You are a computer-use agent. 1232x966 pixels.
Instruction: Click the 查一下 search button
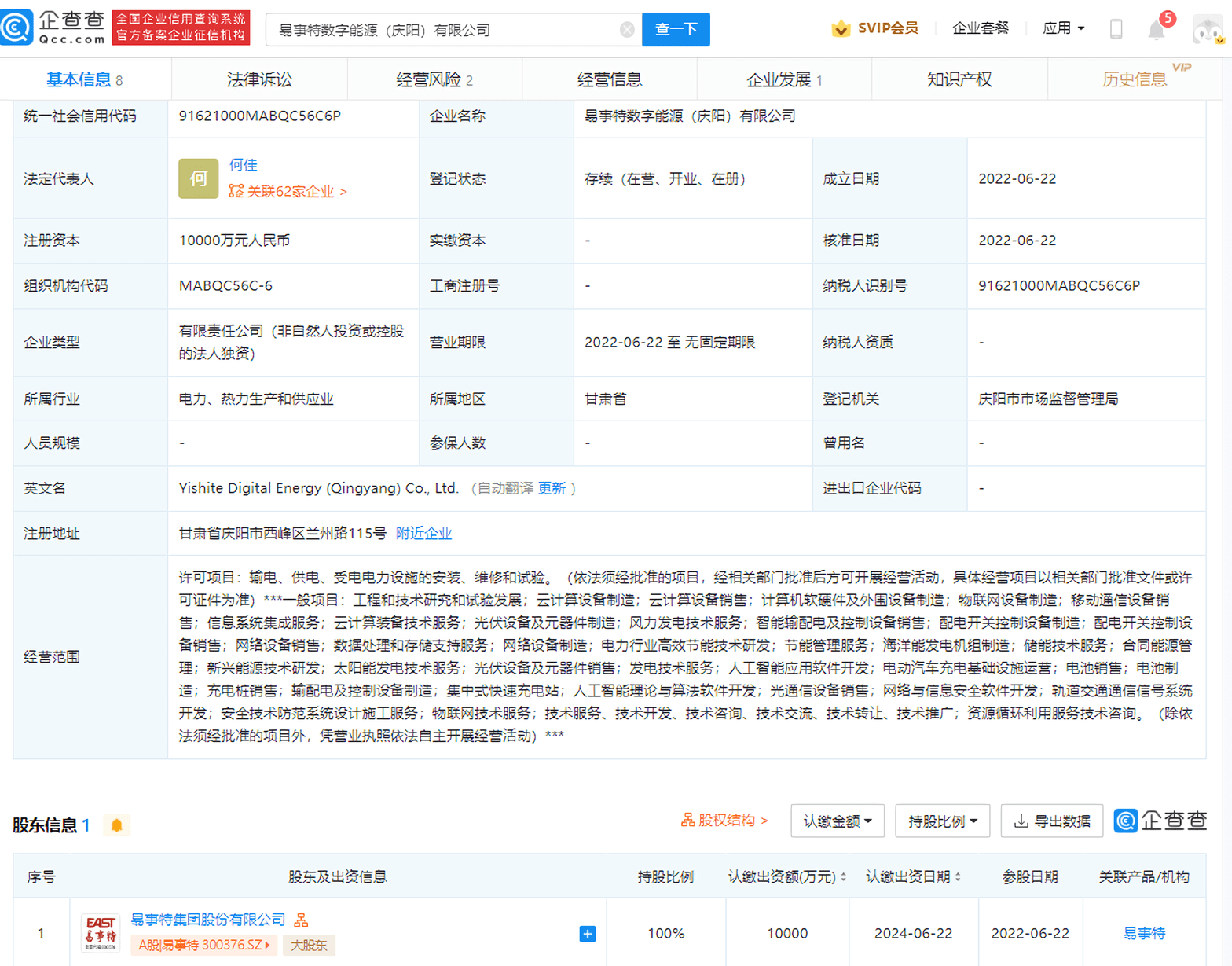[x=676, y=29]
